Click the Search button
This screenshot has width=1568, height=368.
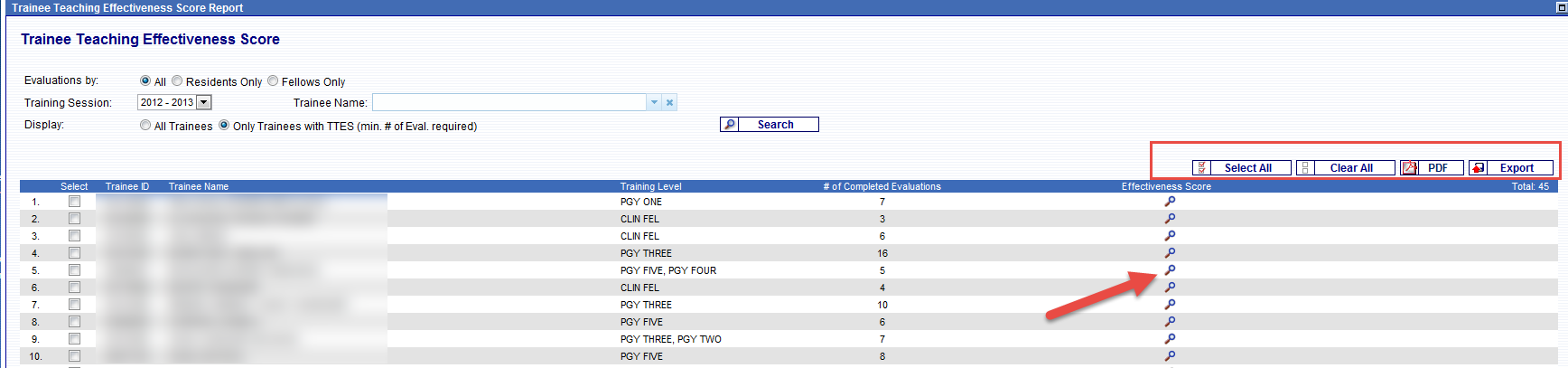coord(770,125)
